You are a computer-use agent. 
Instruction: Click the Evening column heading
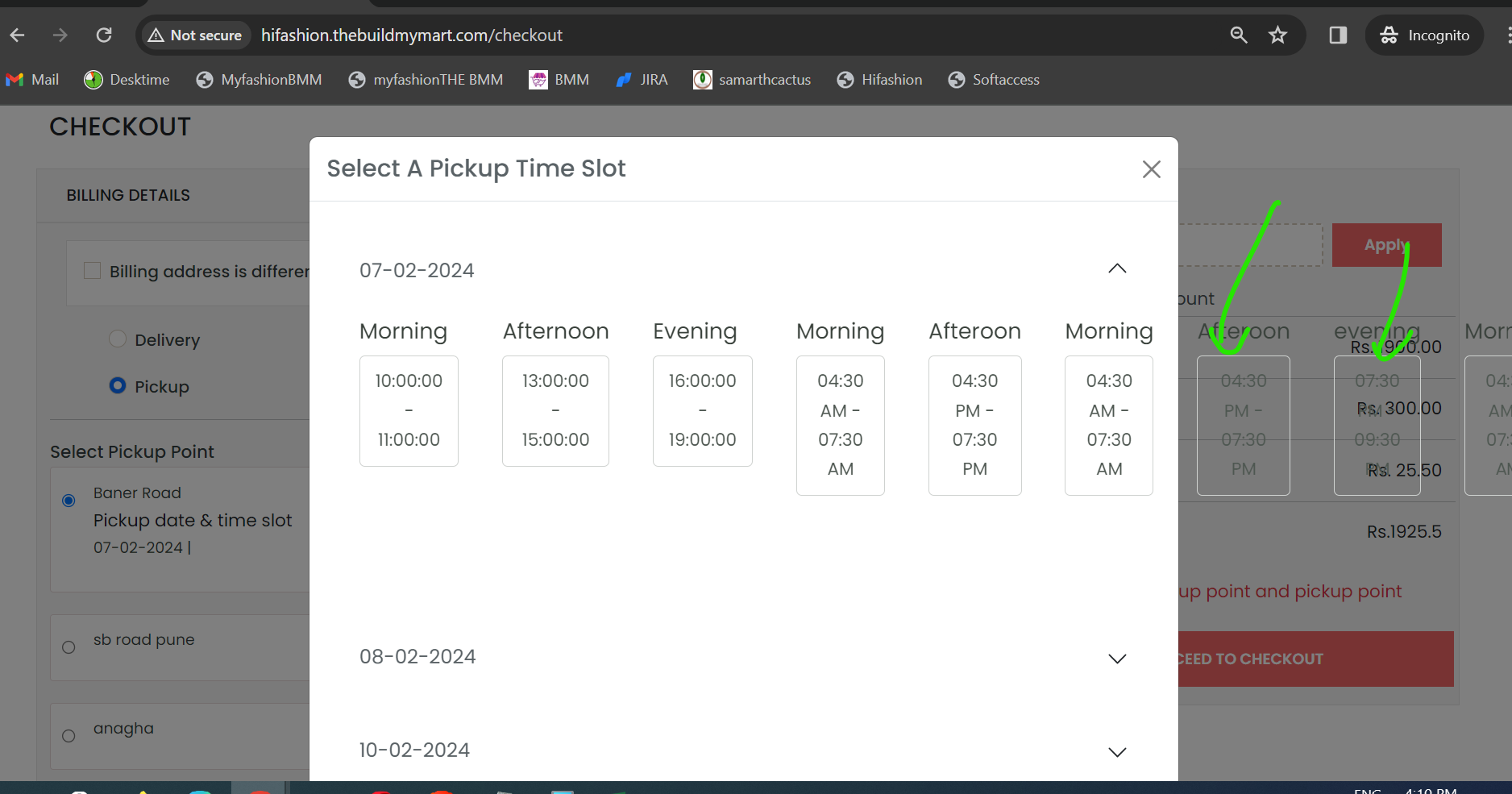pyautogui.click(x=695, y=331)
